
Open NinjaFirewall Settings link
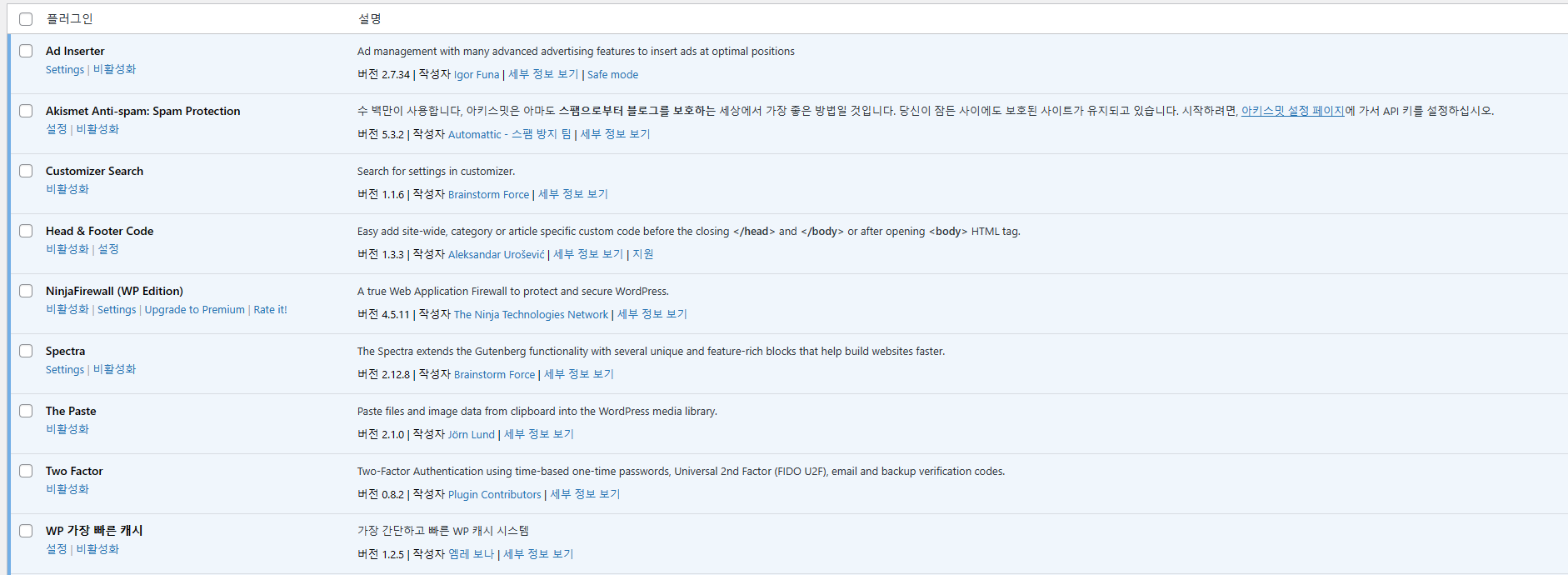pos(117,310)
